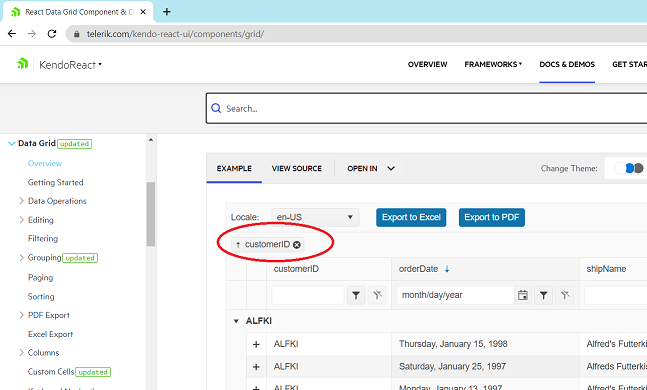The image size is (647, 390).
Task: Toggle sort arrow on customerID group chip
Action: click(238, 245)
